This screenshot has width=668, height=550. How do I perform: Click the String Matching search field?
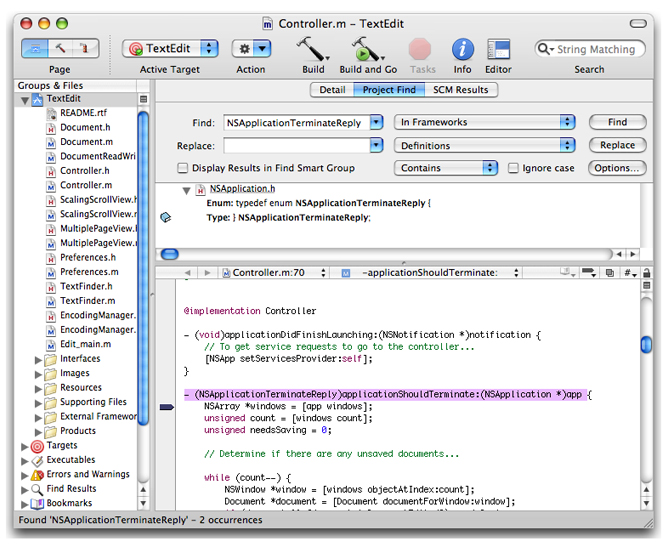tap(590, 49)
